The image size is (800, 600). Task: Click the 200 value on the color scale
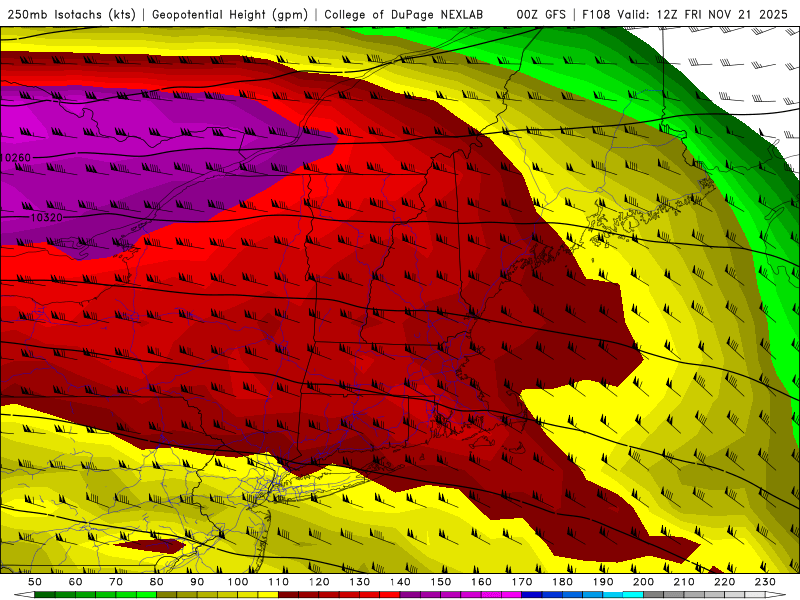(x=643, y=582)
